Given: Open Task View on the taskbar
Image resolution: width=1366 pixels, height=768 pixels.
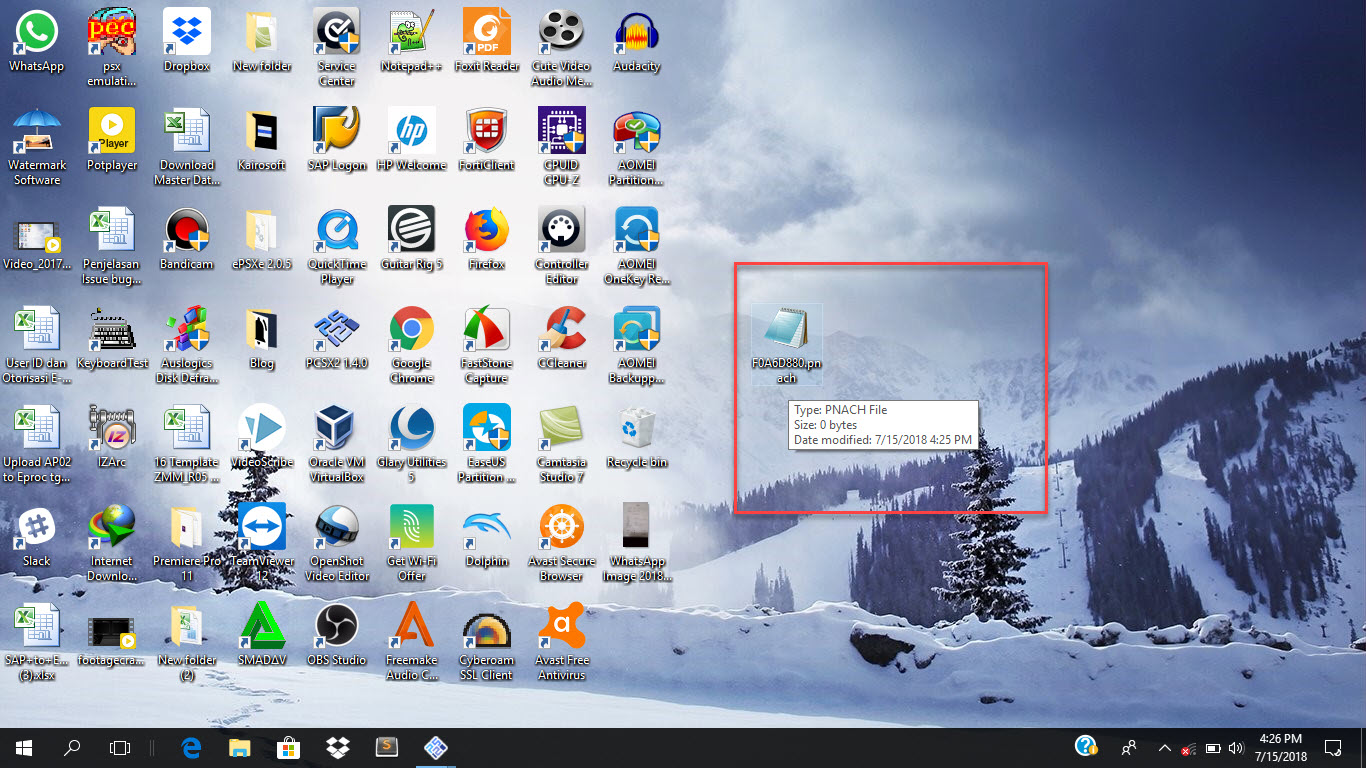Looking at the screenshot, I should [x=120, y=747].
